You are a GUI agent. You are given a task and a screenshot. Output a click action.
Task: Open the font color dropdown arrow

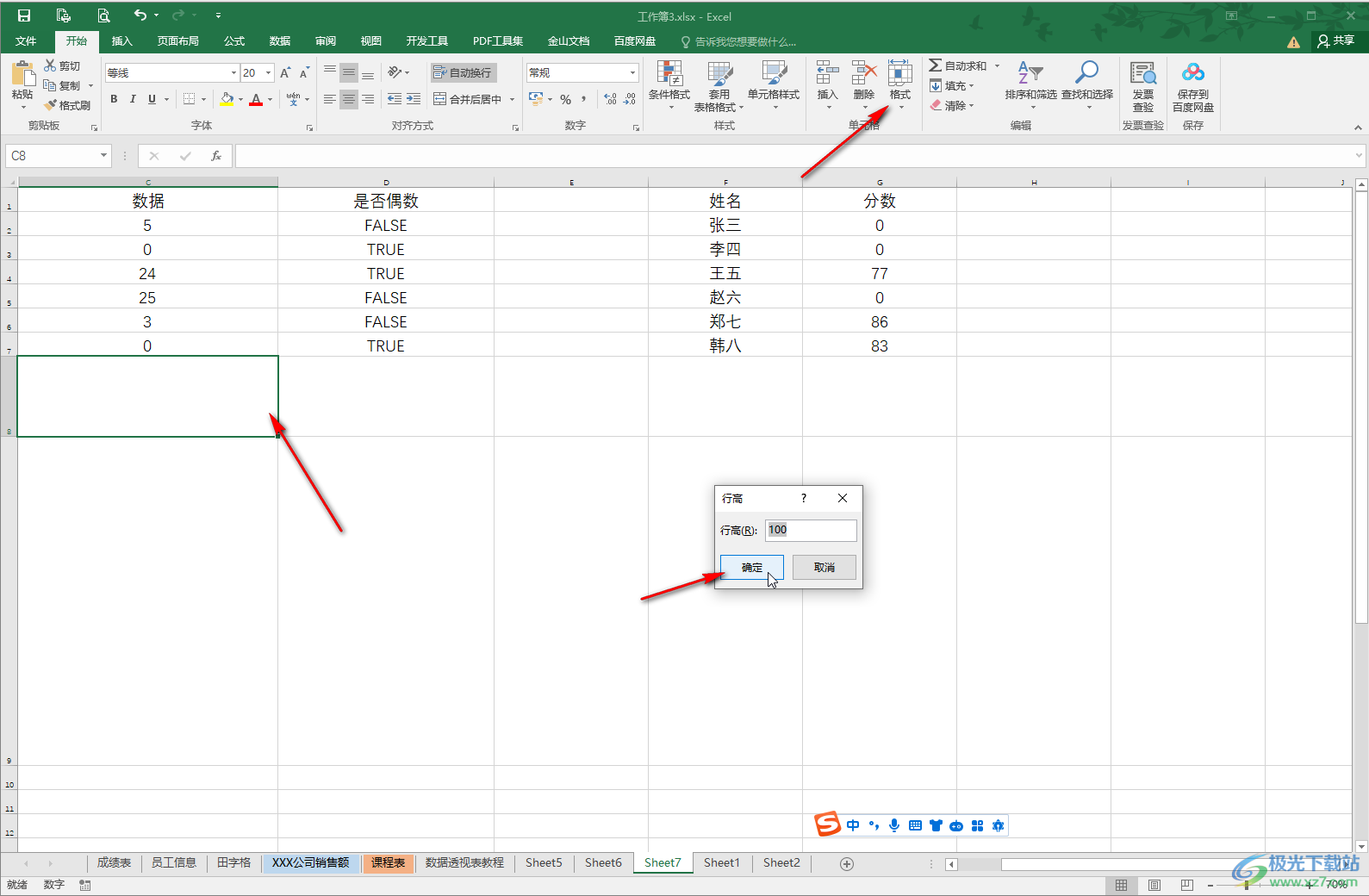tap(270, 99)
